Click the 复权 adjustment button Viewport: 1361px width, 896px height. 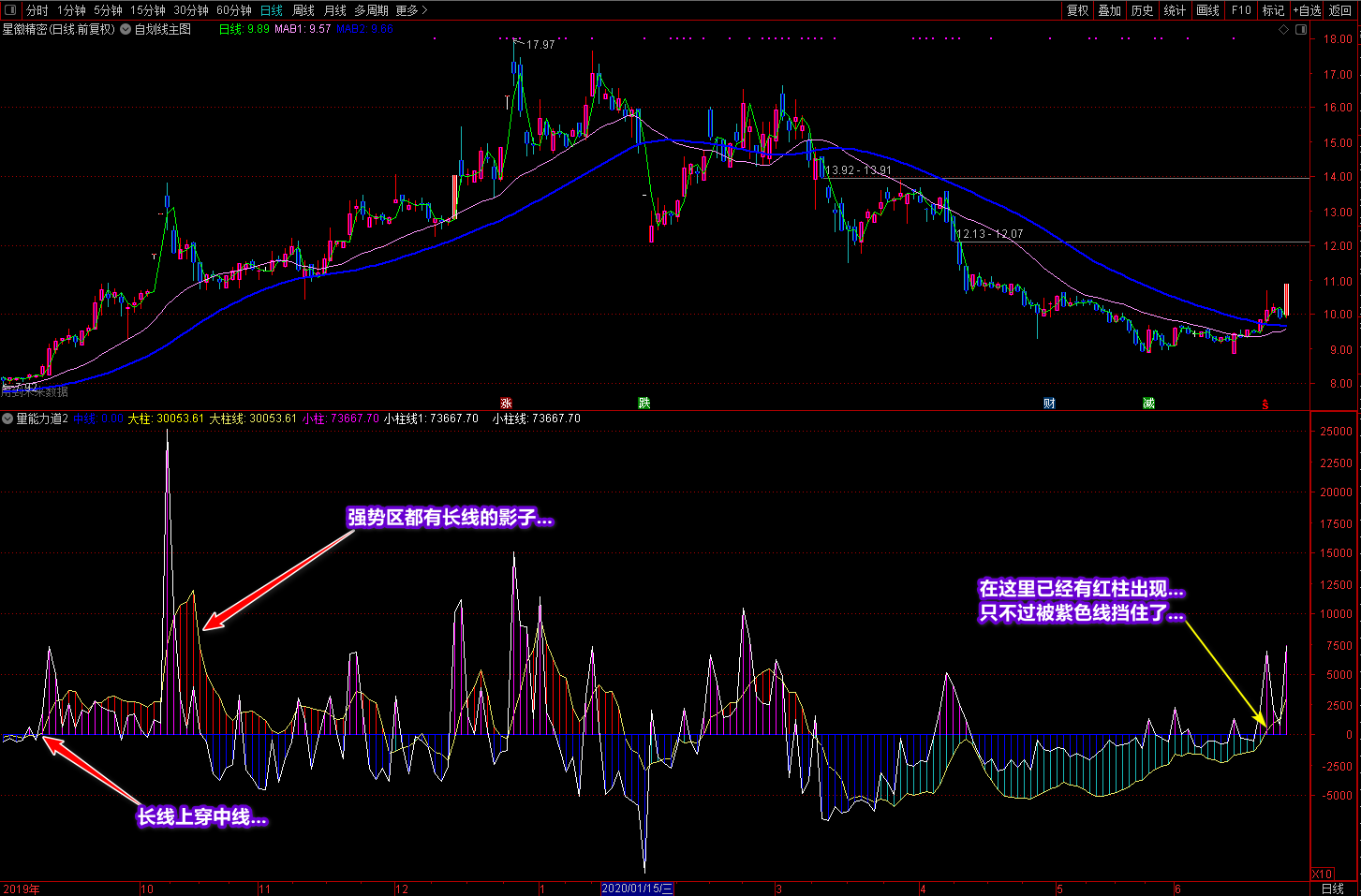tap(1078, 10)
